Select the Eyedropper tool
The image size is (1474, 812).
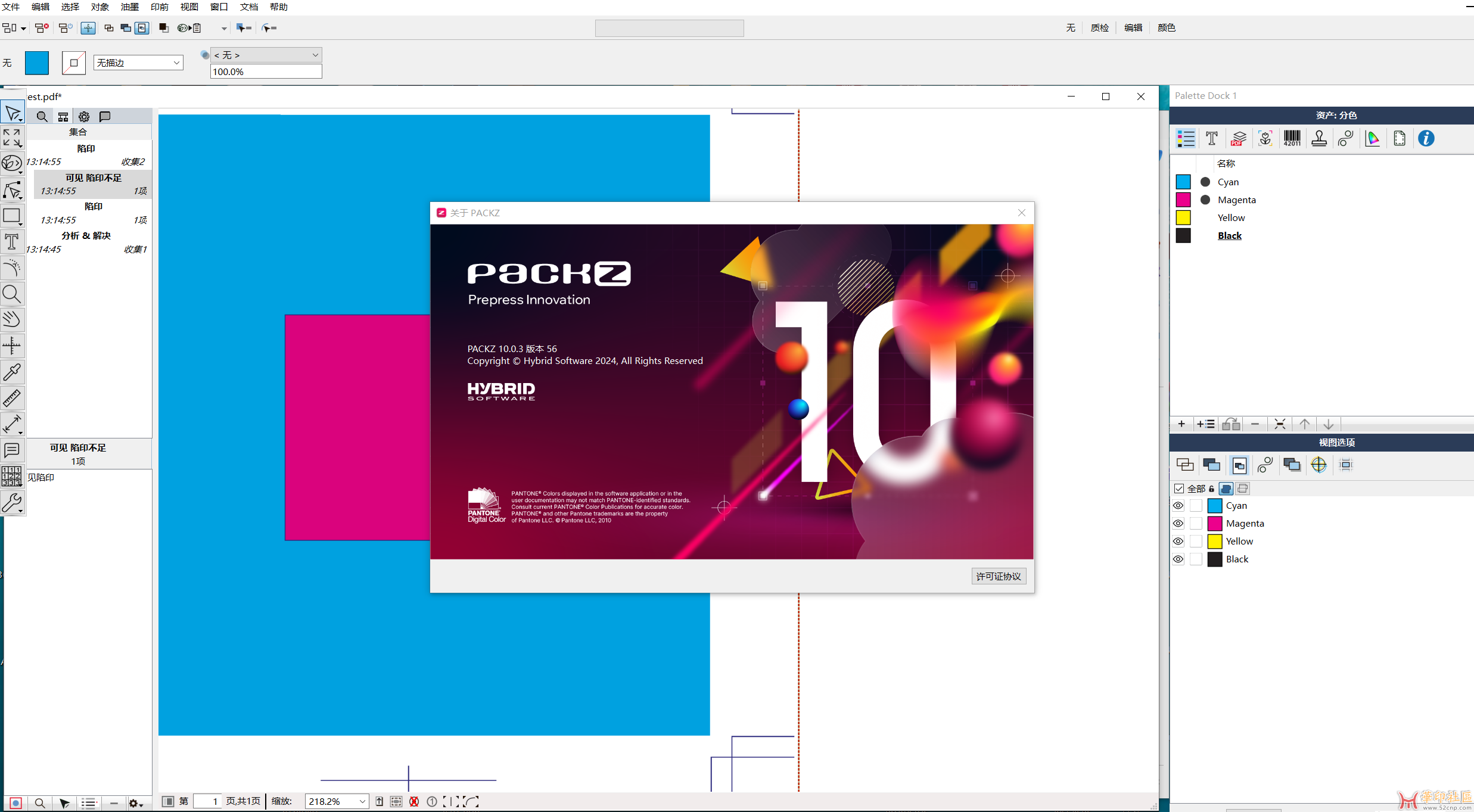tap(12, 372)
